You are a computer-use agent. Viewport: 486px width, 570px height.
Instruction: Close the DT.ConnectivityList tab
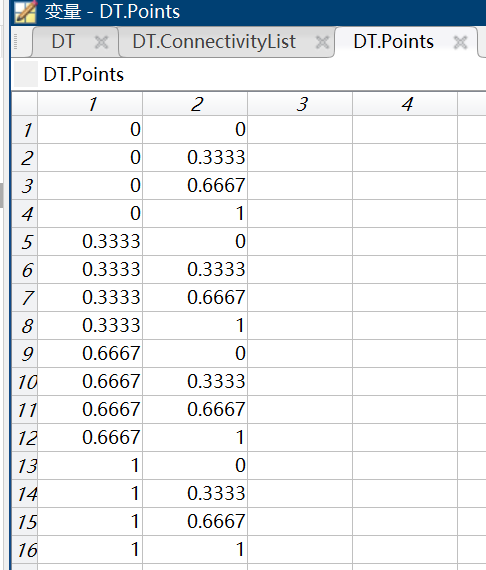tap(322, 43)
